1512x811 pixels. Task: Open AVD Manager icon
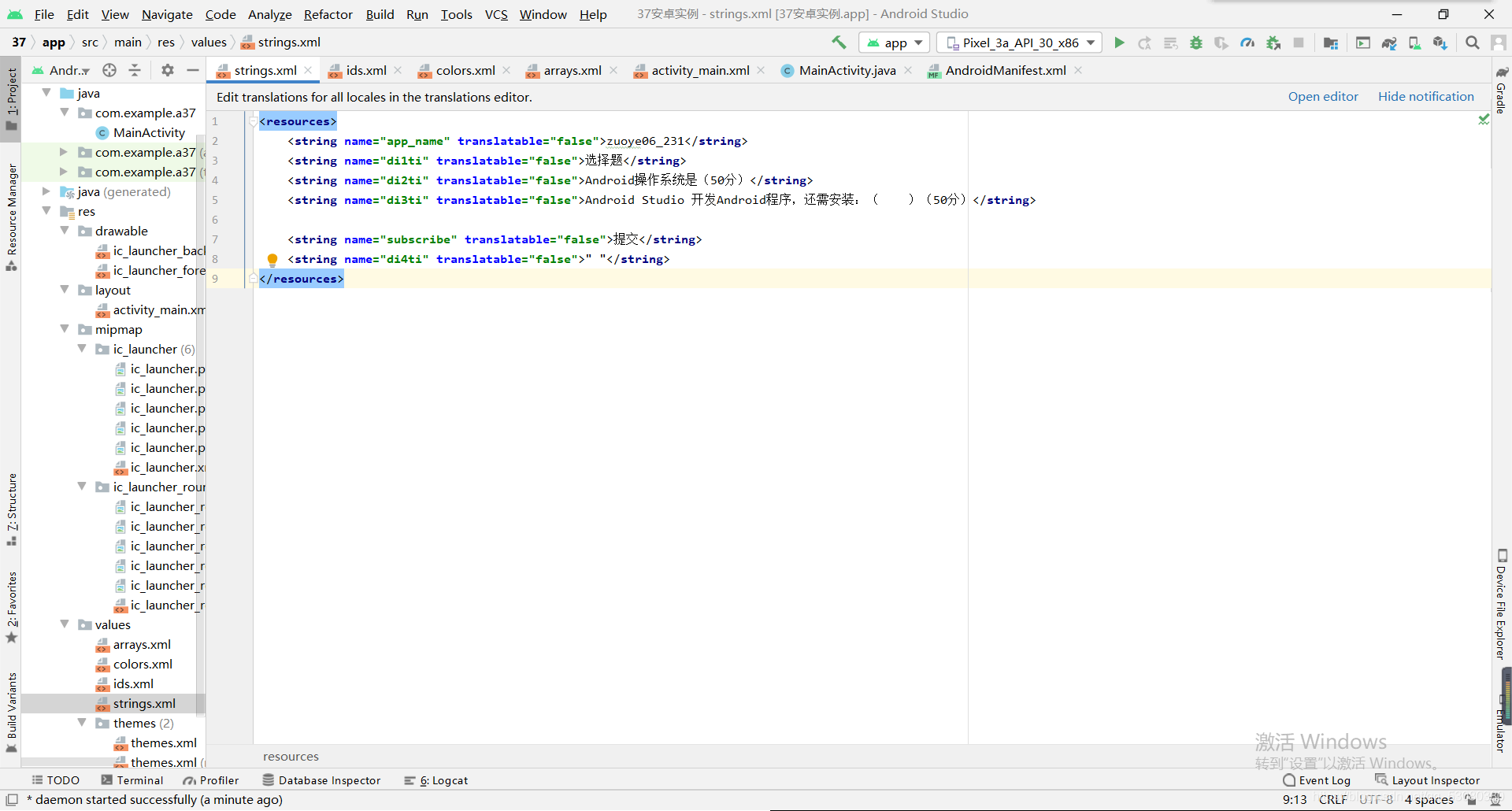pyautogui.click(x=1414, y=43)
